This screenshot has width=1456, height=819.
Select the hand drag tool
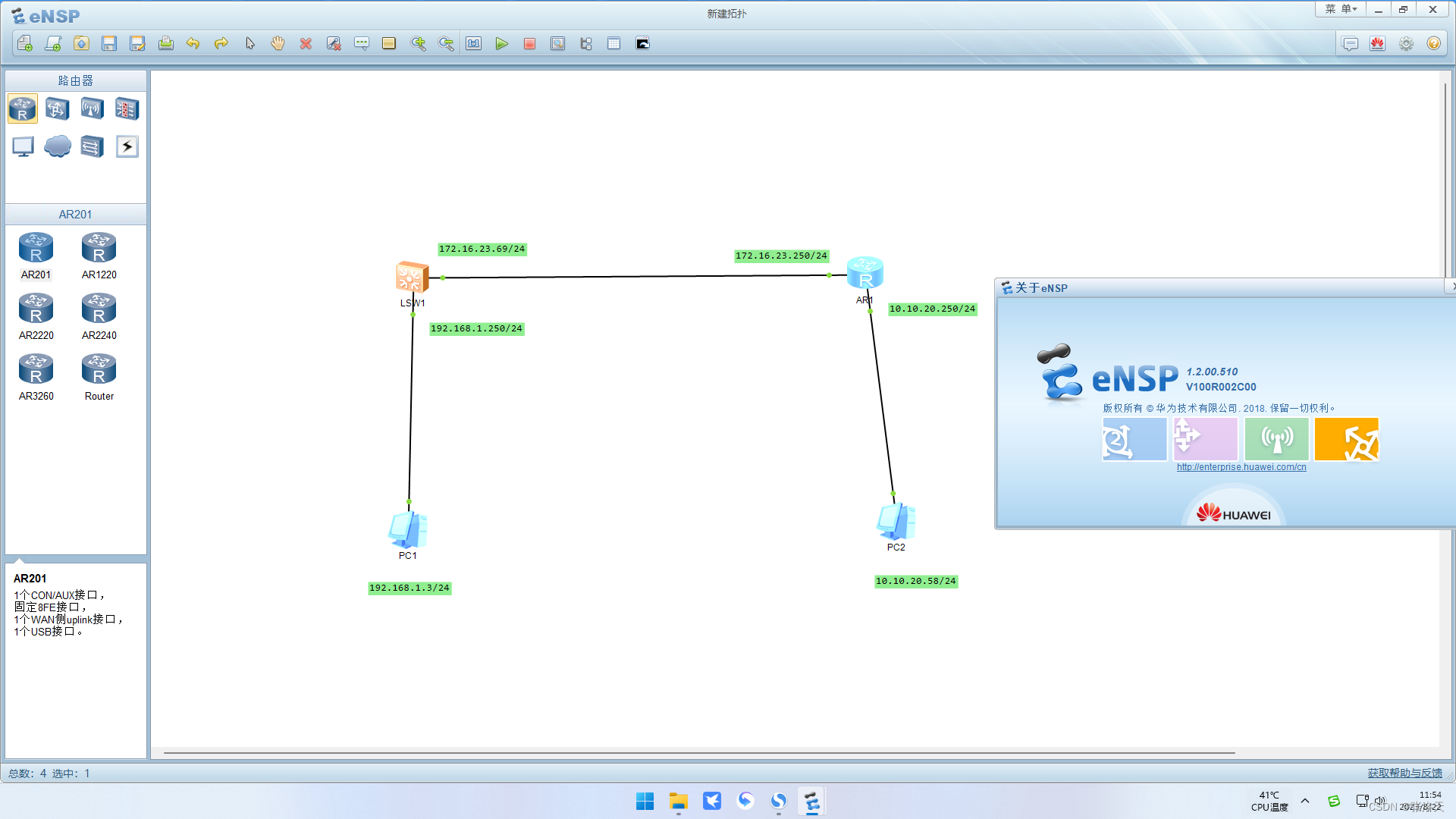(278, 44)
